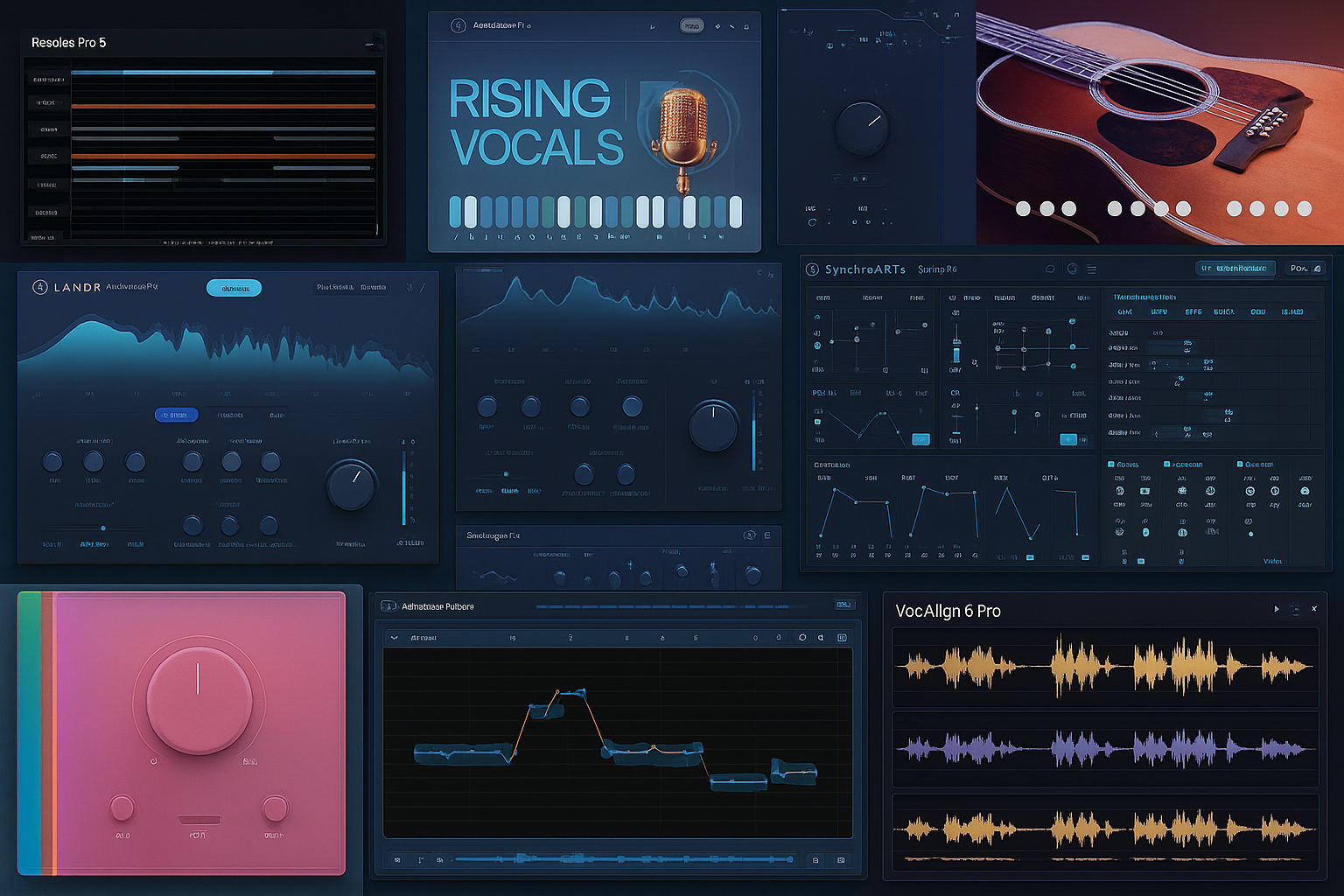Click the Vislot link in SynchroARTs bottom-right
1344x896 pixels.
[1272, 561]
